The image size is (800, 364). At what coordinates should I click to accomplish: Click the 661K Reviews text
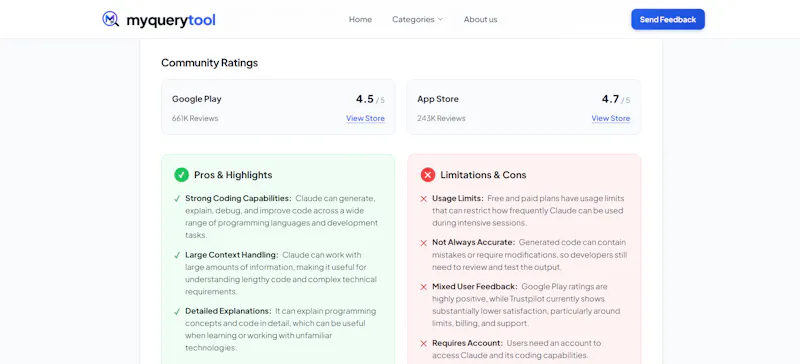pos(195,118)
